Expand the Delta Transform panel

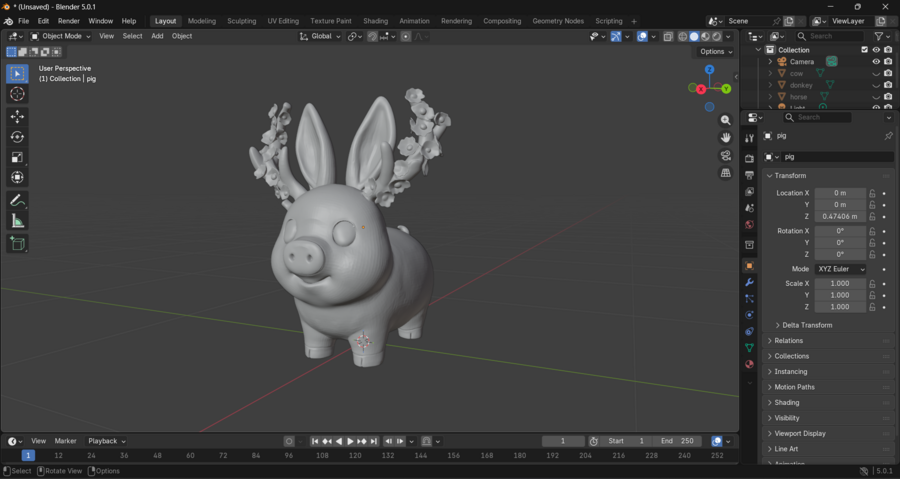coord(806,325)
